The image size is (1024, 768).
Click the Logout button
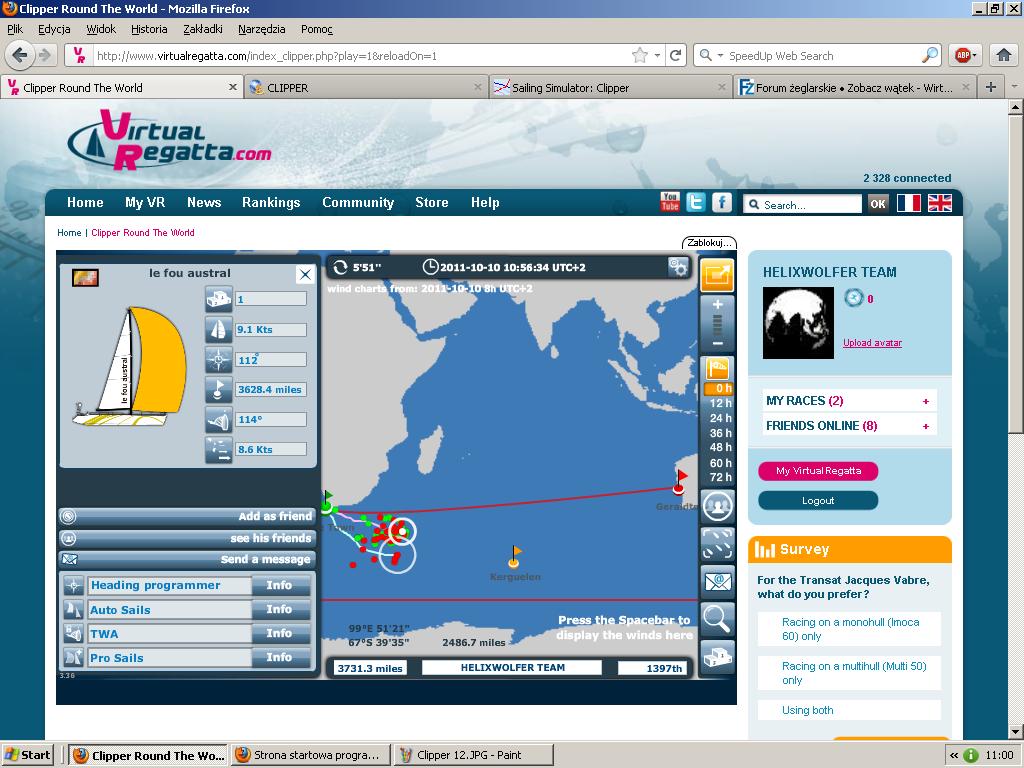click(x=817, y=500)
